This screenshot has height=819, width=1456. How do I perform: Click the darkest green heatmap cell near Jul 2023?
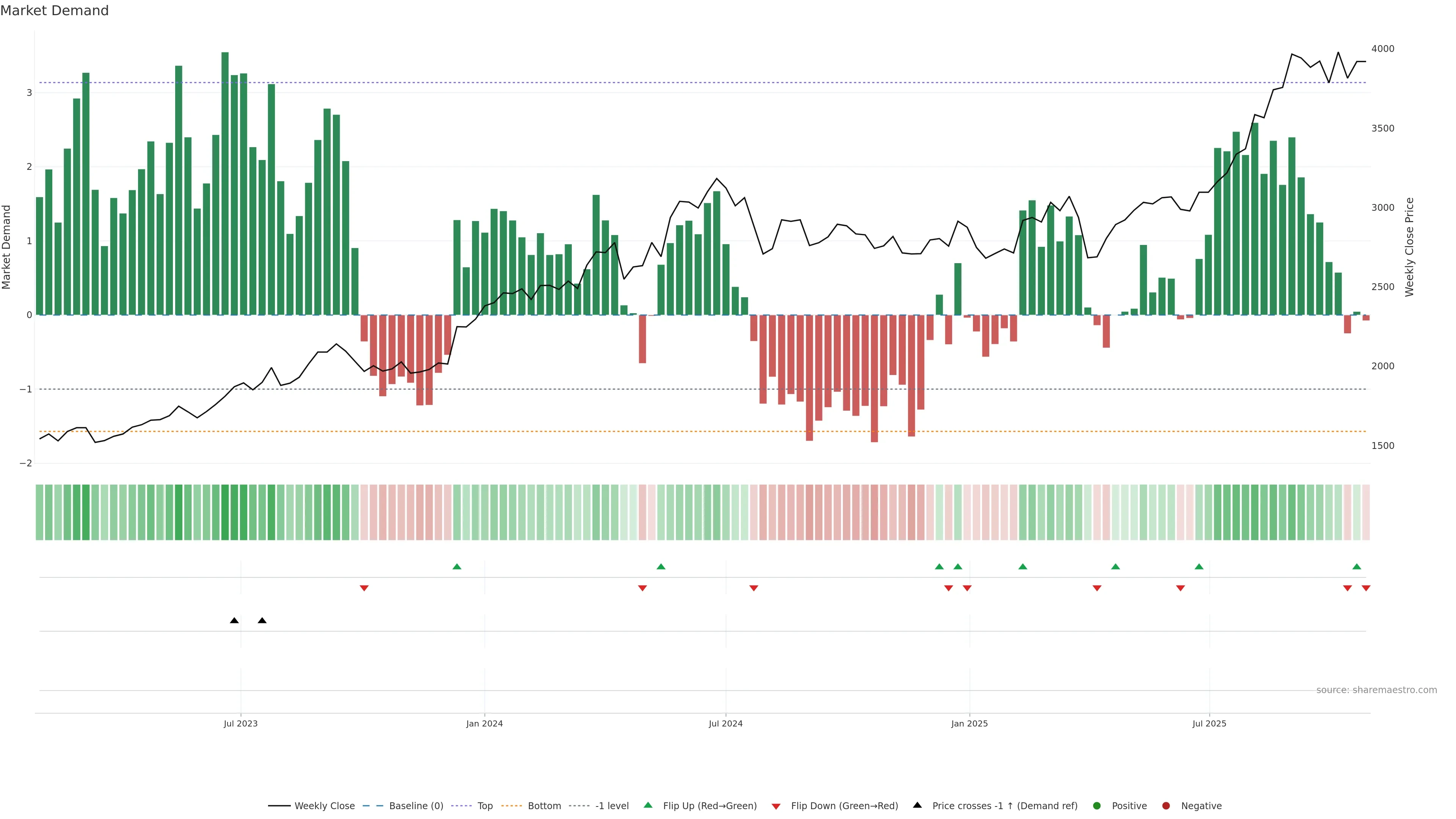pos(225,512)
